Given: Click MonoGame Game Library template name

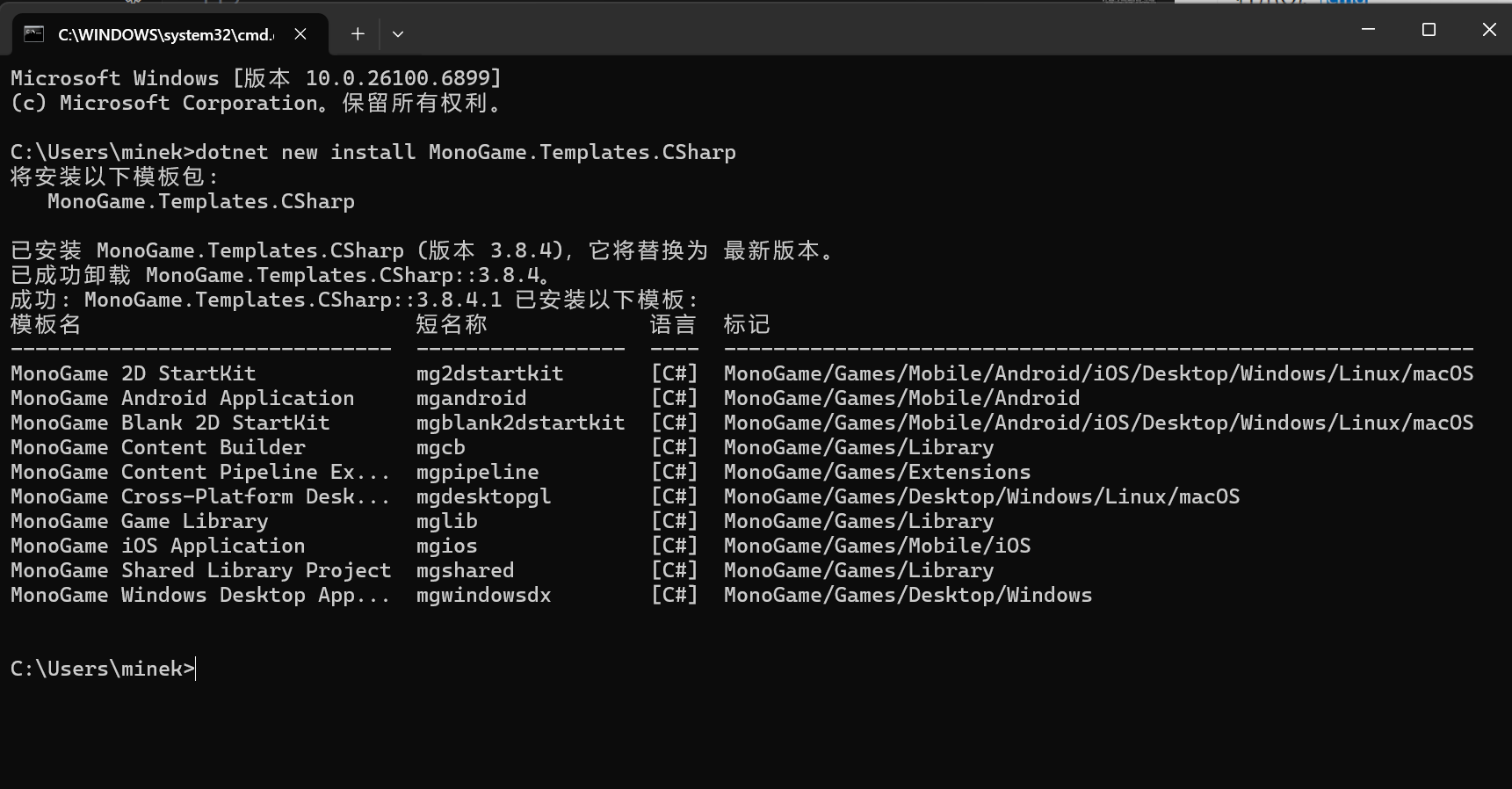Looking at the screenshot, I should pos(140,521).
